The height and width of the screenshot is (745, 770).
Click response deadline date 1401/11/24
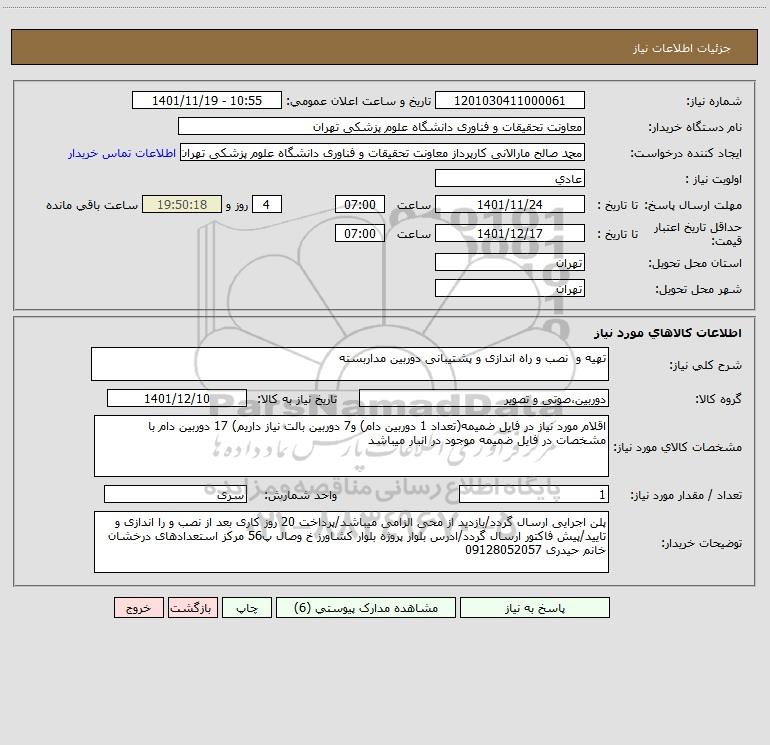pyautogui.click(x=510, y=204)
